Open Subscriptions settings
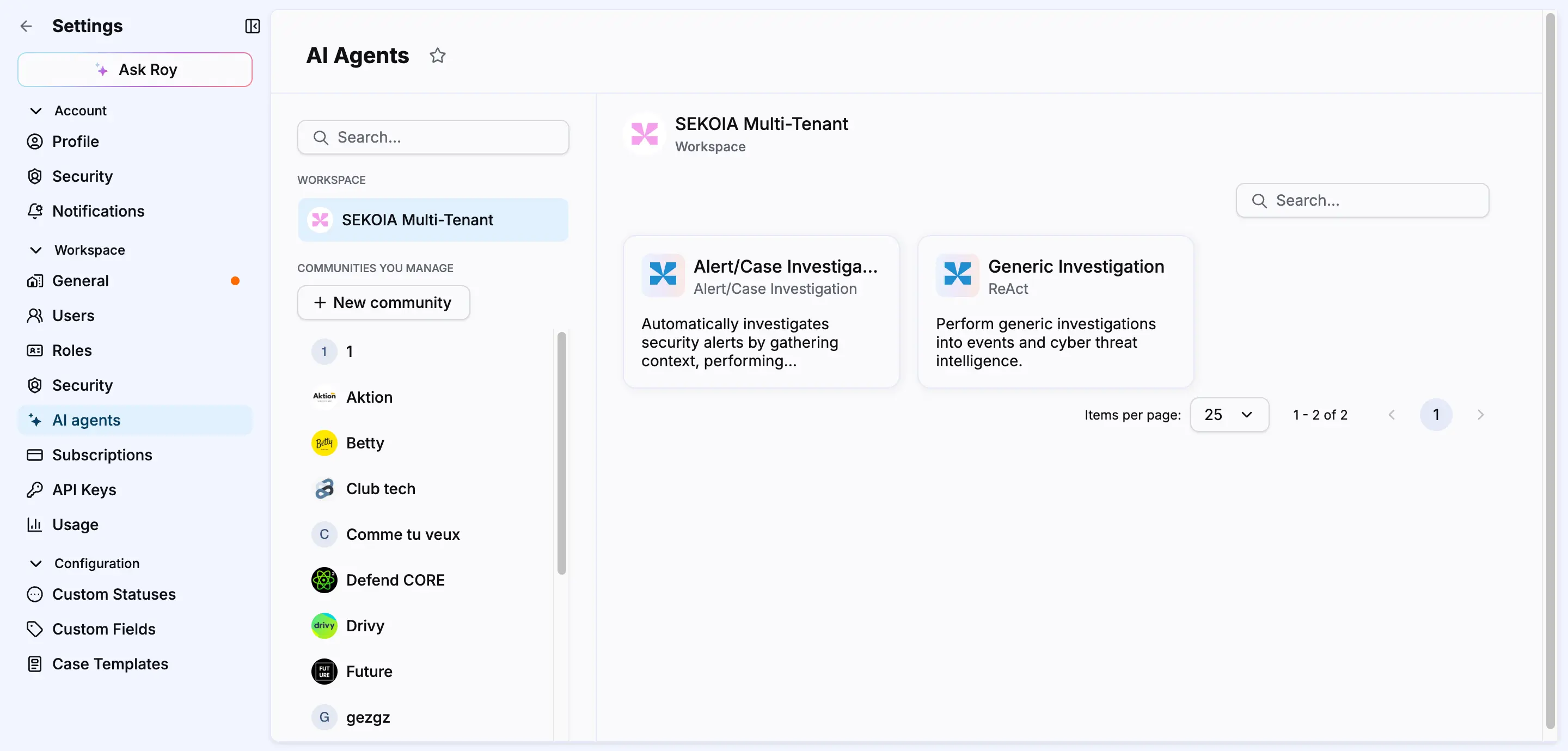 click(x=135, y=454)
